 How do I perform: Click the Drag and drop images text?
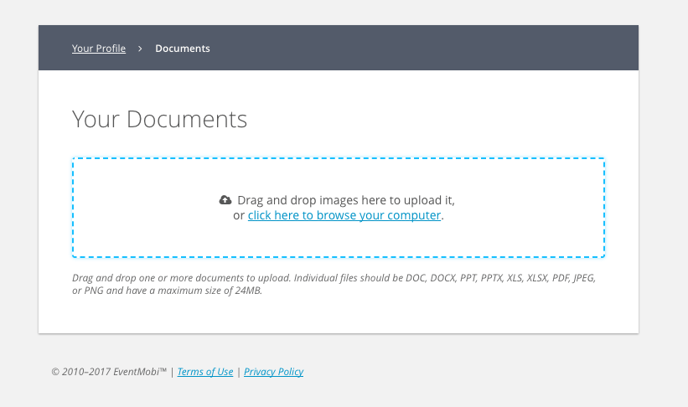[346, 200]
